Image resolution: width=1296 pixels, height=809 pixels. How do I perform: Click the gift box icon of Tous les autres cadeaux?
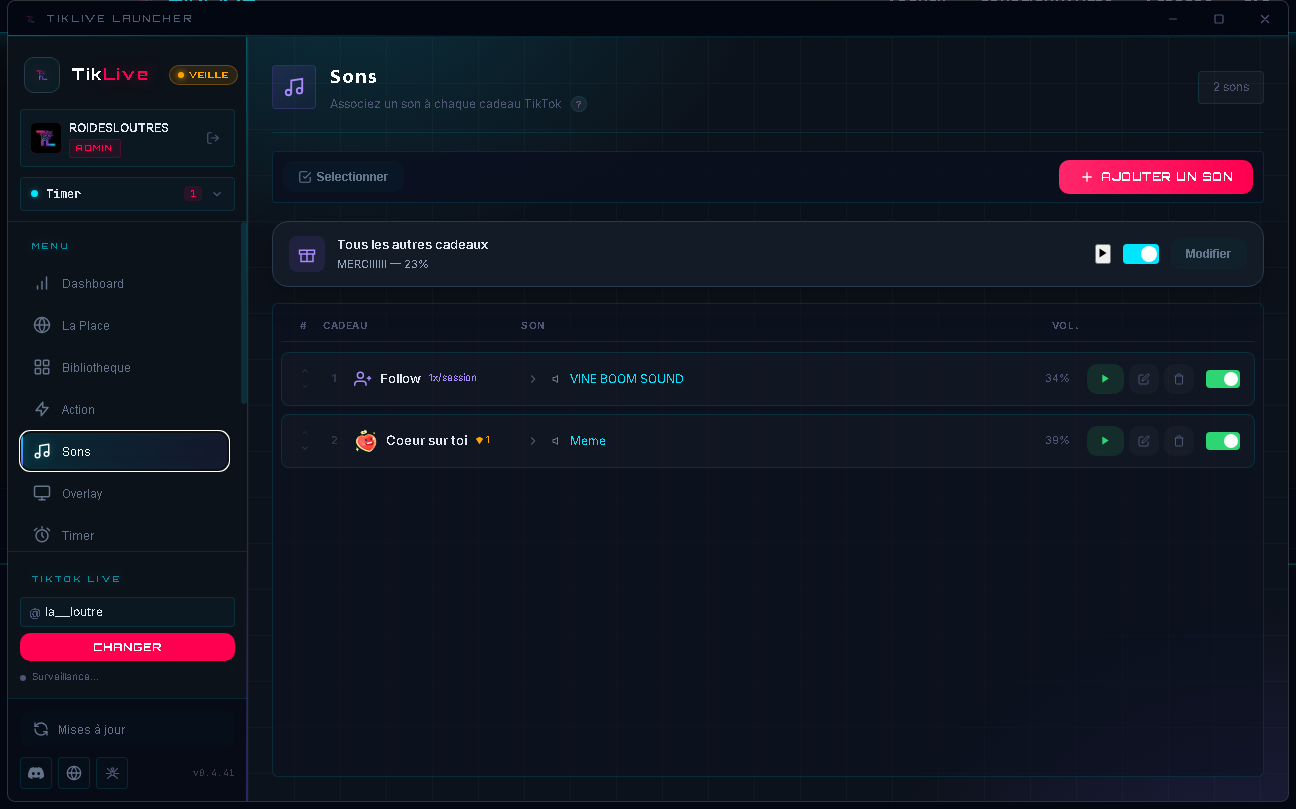[307, 254]
